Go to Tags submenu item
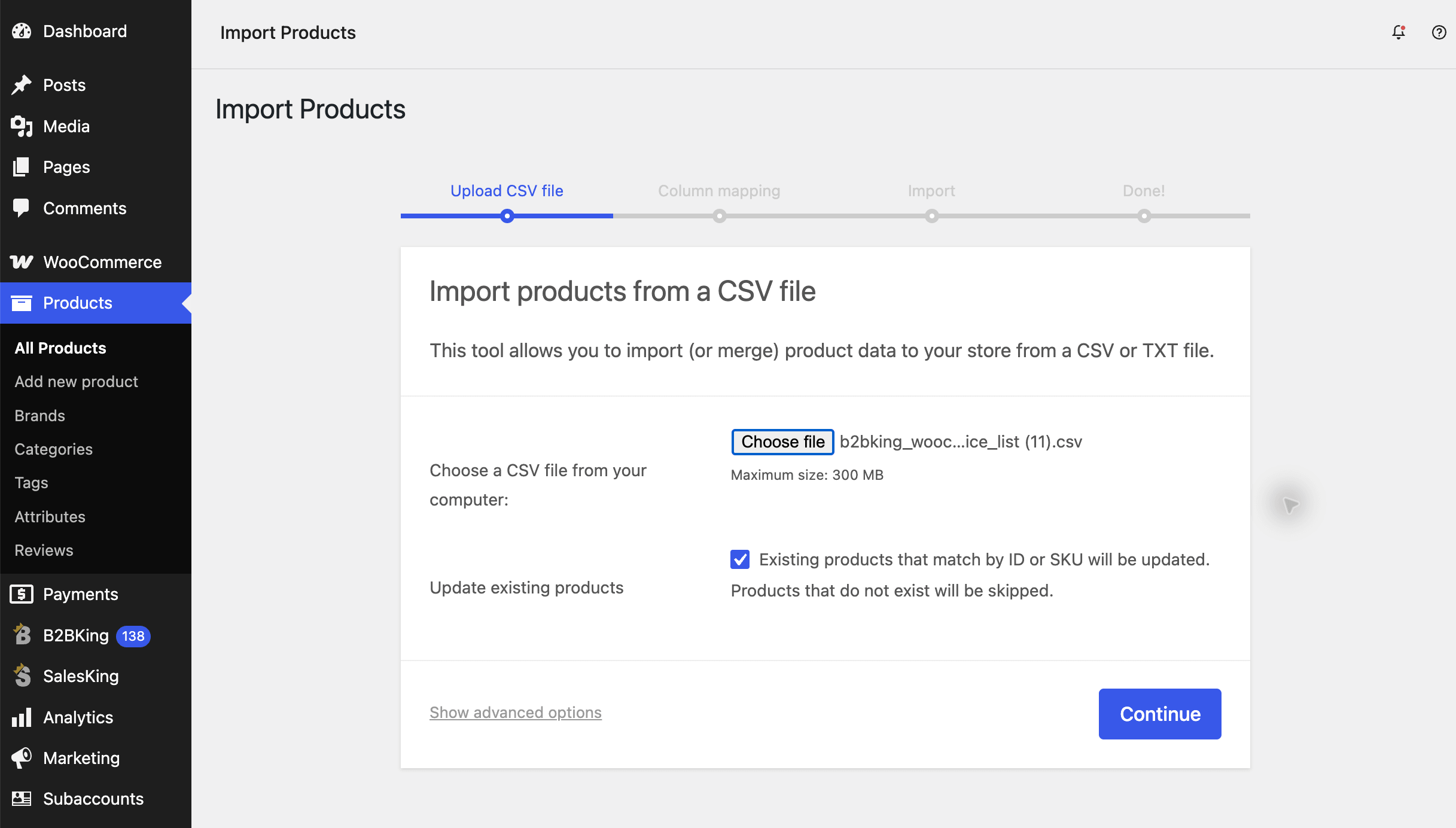 tap(31, 483)
